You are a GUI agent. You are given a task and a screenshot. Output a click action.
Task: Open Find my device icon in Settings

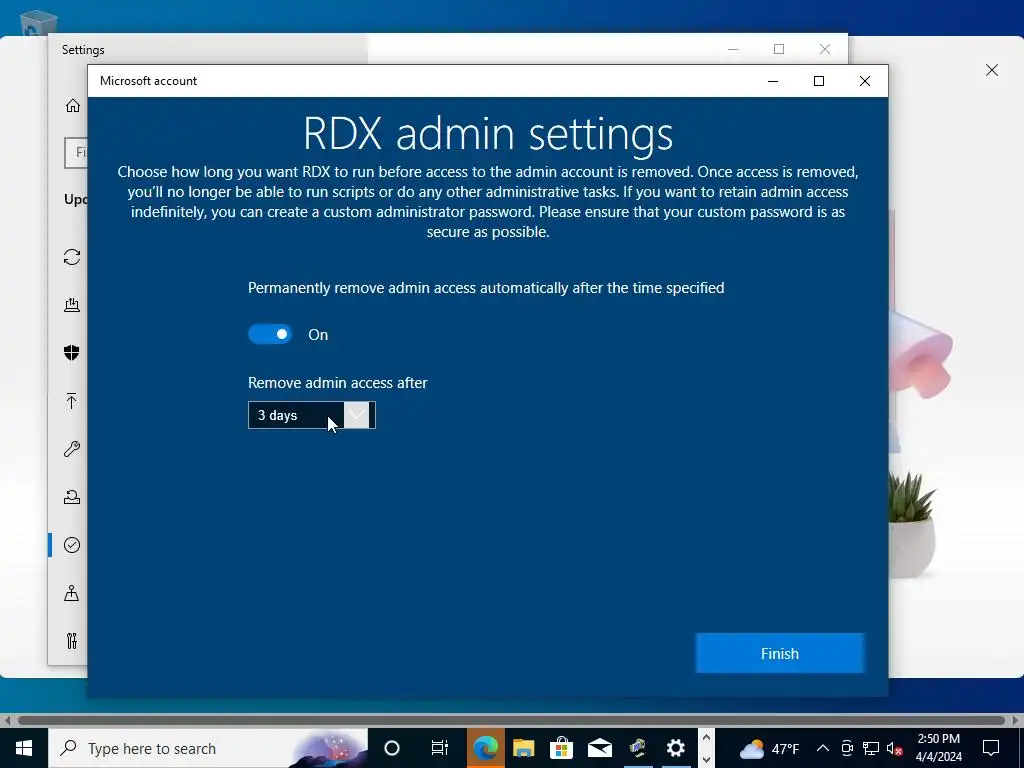pyautogui.click(x=72, y=592)
